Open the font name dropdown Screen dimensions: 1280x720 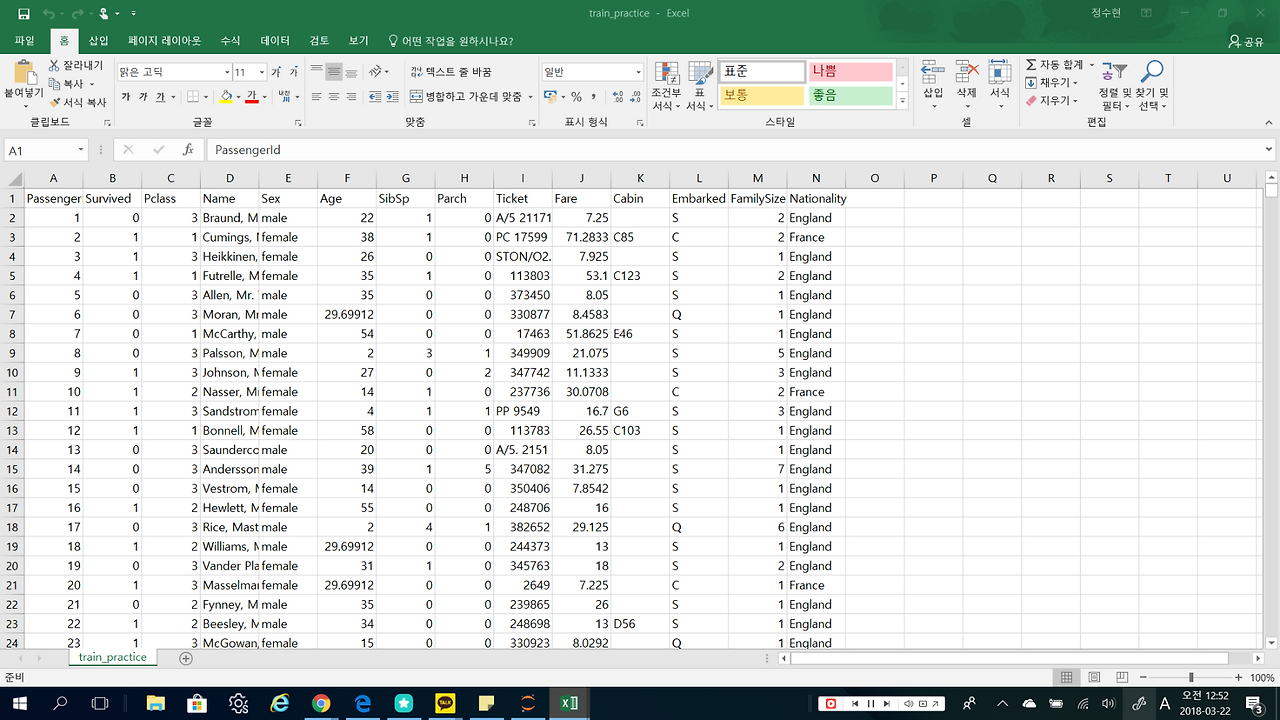226,72
